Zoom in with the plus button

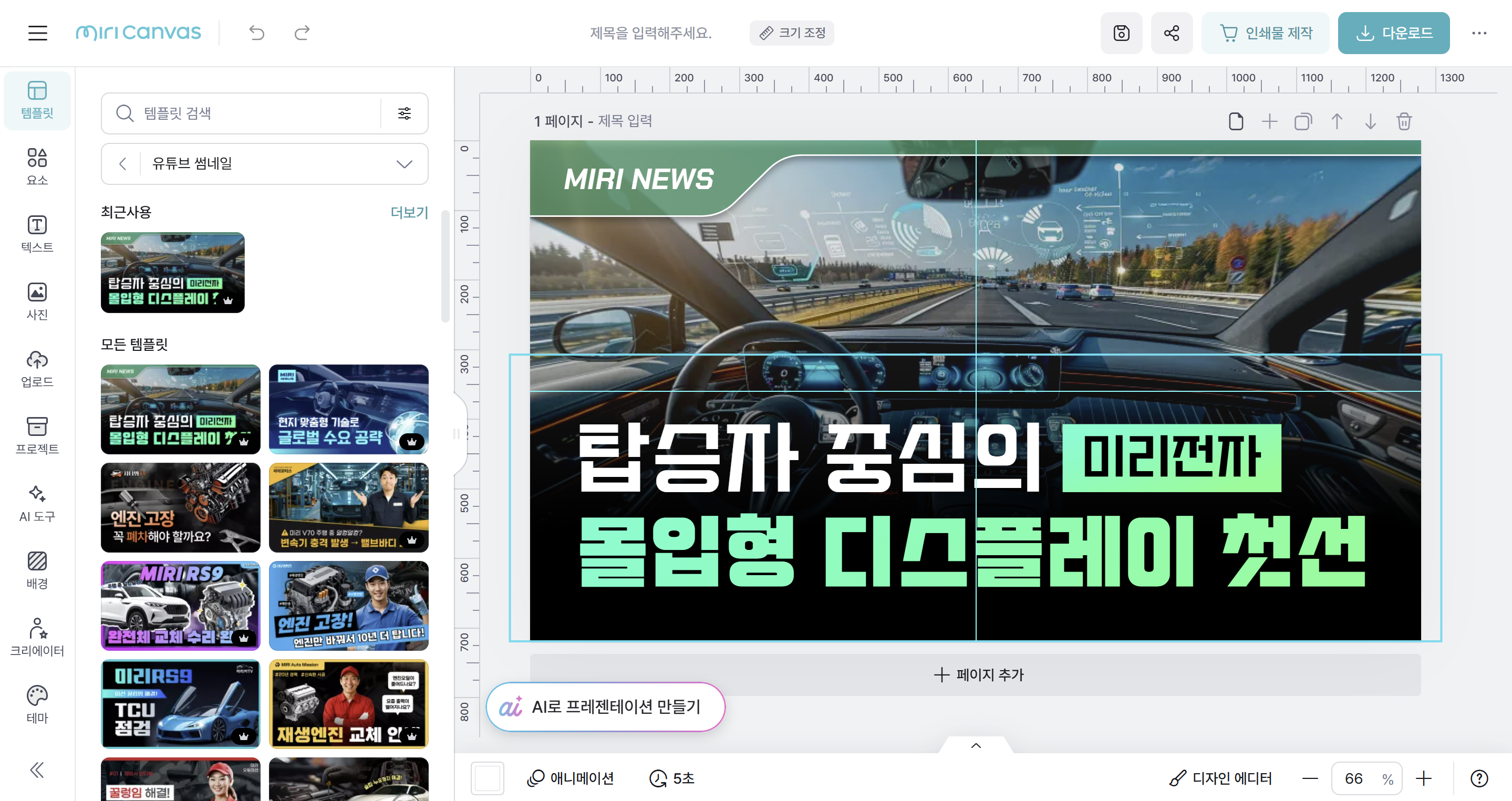coord(1423,779)
